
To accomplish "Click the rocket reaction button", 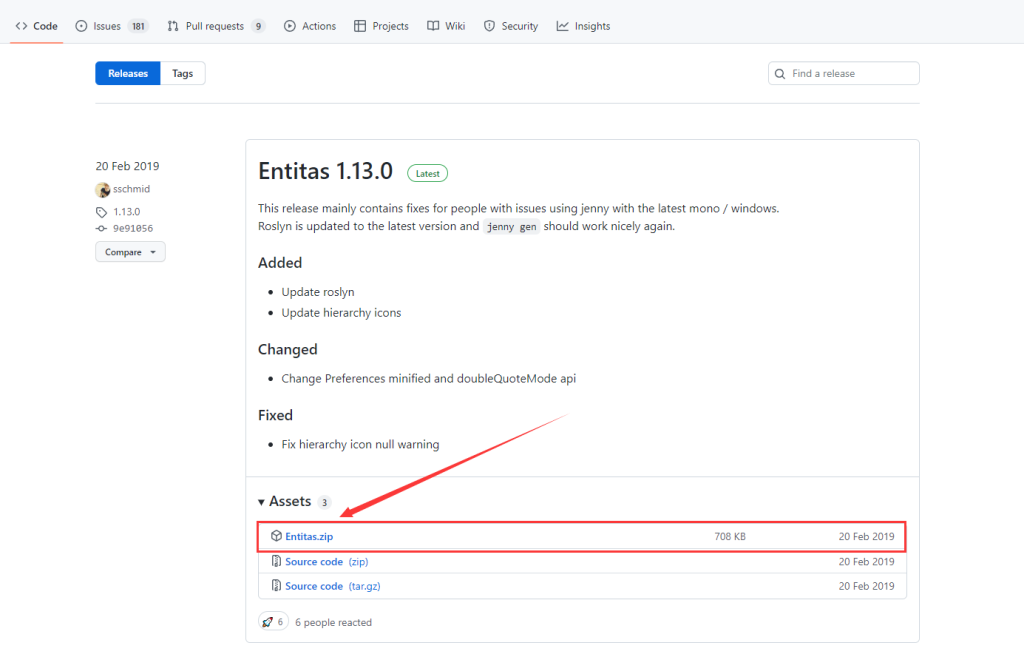I will pos(274,622).
